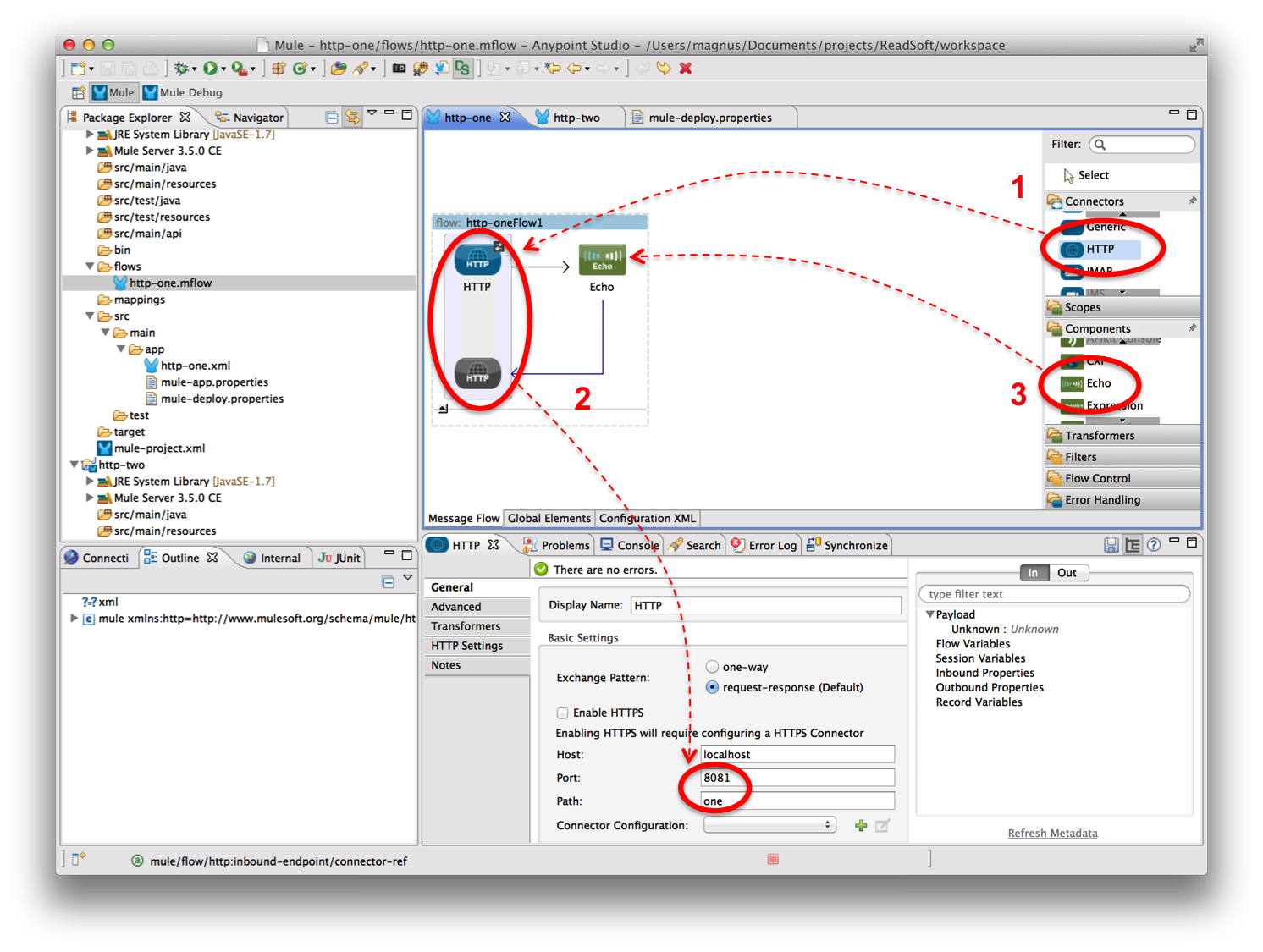Switch to the Configuration XML tab
The height and width of the screenshot is (952, 1263).
(648, 519)
